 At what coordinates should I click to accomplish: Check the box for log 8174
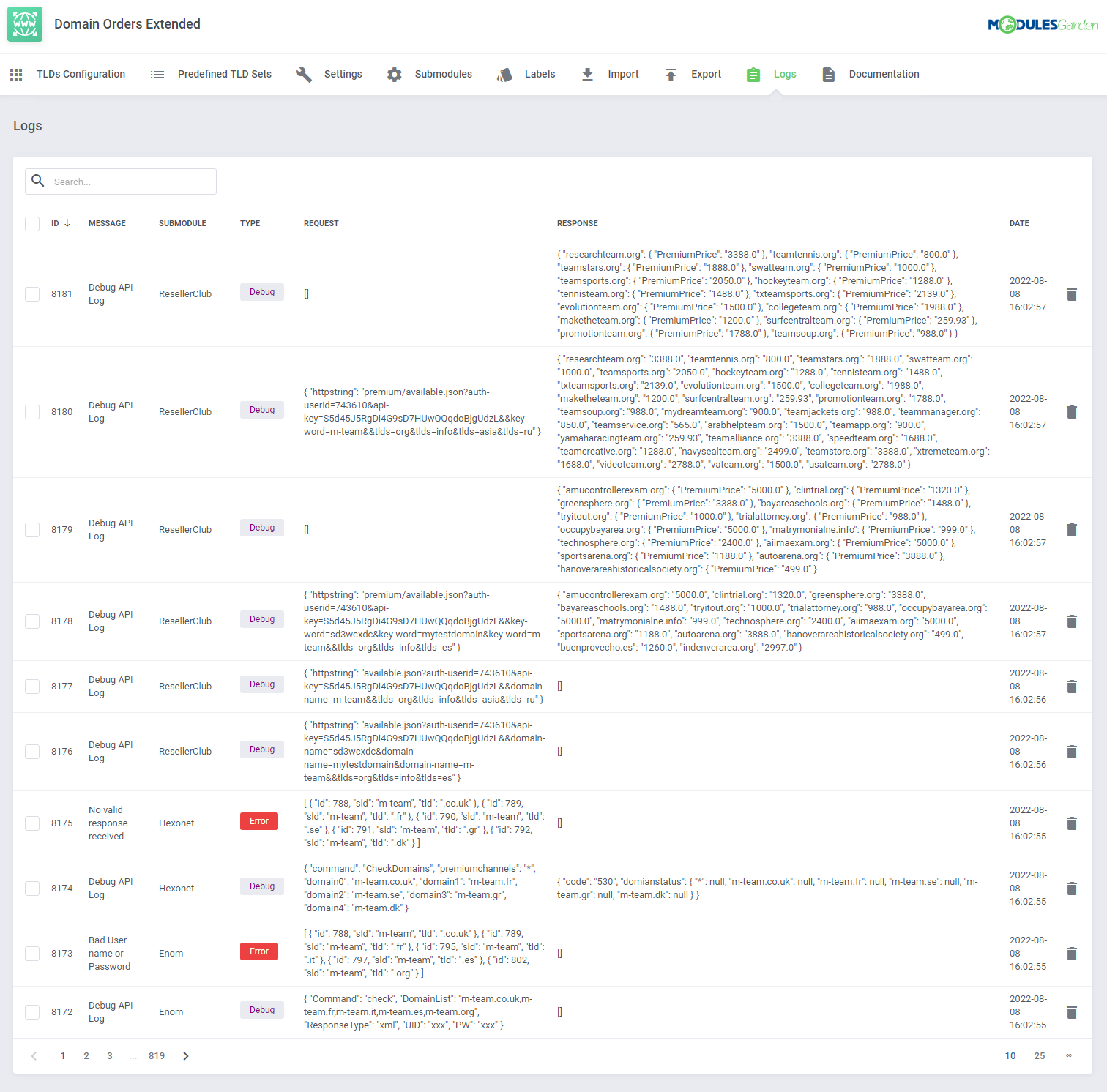(x=32, y=889)
